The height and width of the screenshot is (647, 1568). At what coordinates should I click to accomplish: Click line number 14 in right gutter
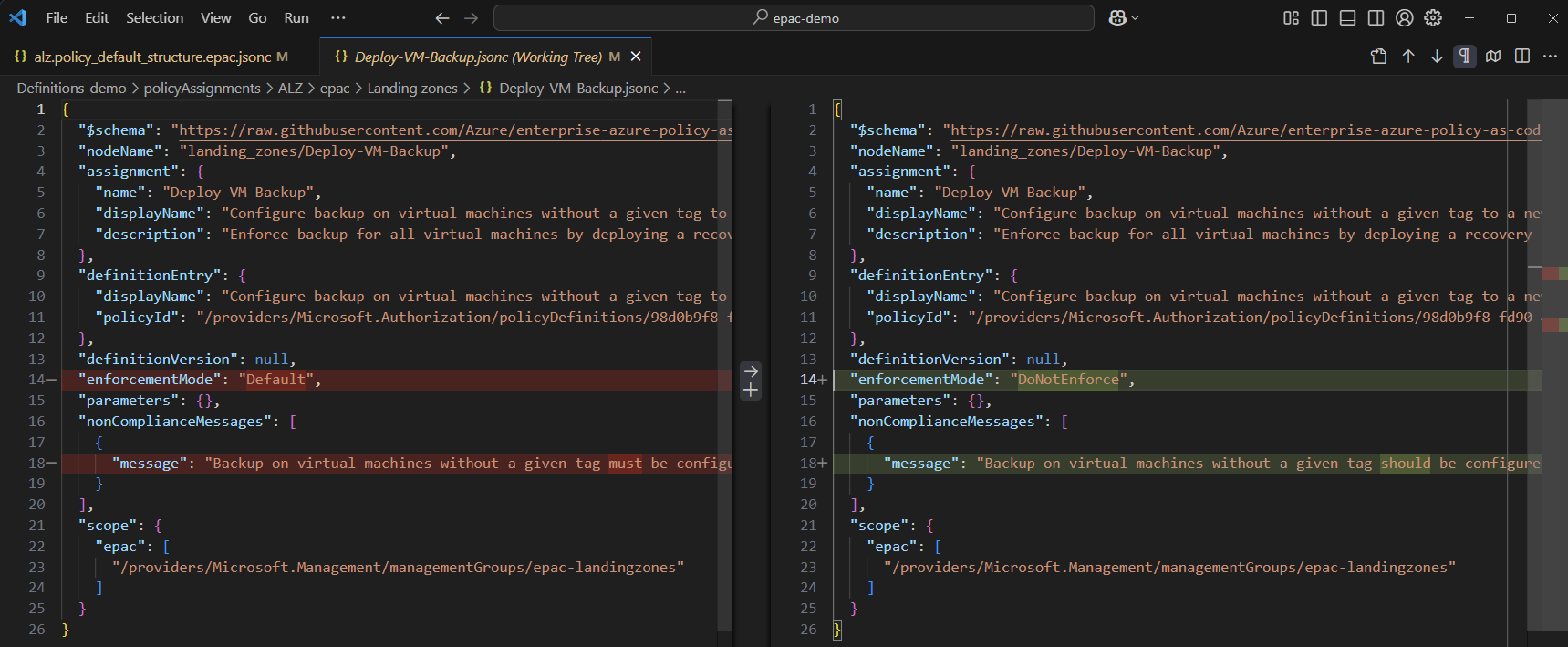pyautogui.click(x=808, y=380)
